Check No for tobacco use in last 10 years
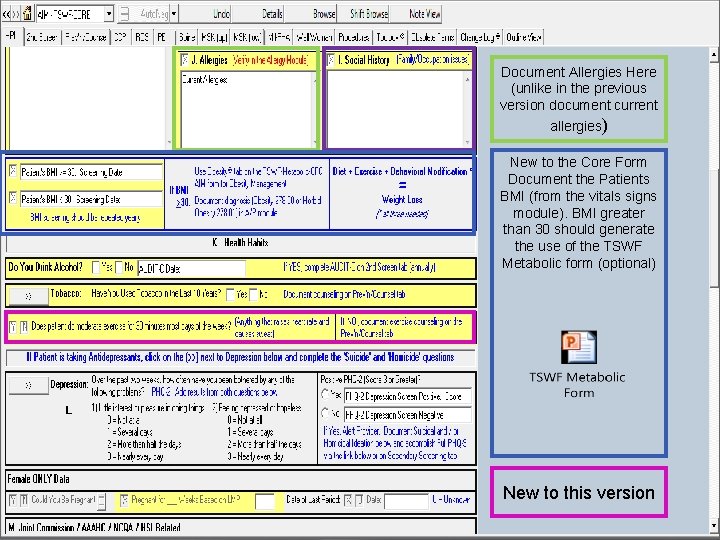The image size is (720, 540). click(x=253, y=295)
